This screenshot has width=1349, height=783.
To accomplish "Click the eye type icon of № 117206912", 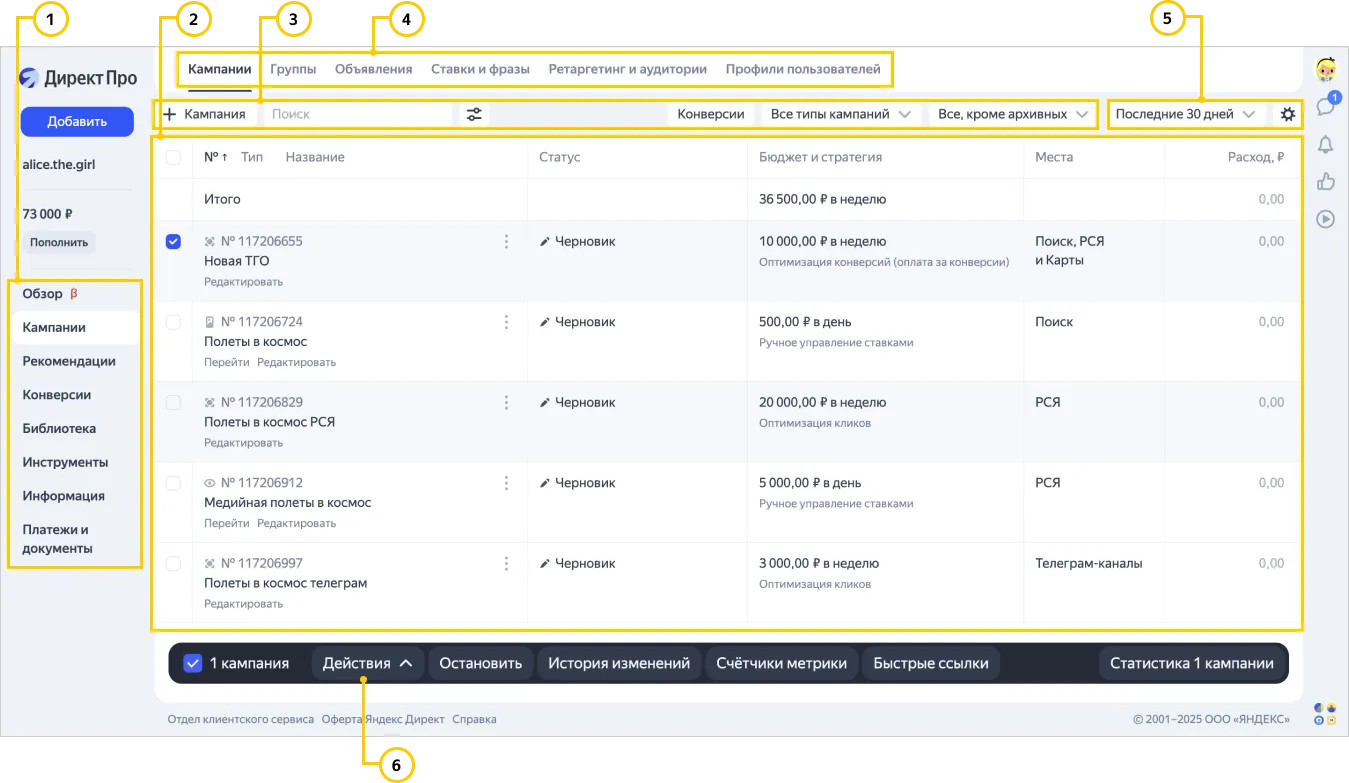I will [210, 483].
